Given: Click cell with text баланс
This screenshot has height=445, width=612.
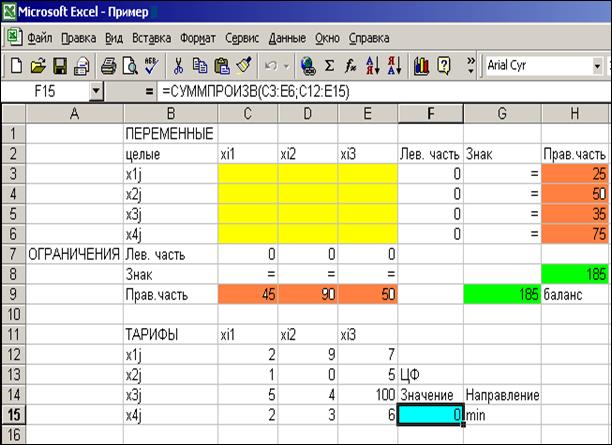Looking at the screenshot, I should tap(575, 294).
